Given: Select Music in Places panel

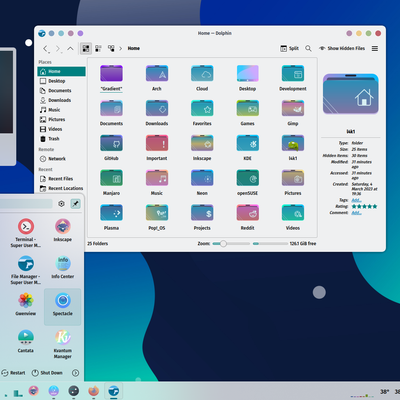Looking at the screenshot, I should pos(61,110).
